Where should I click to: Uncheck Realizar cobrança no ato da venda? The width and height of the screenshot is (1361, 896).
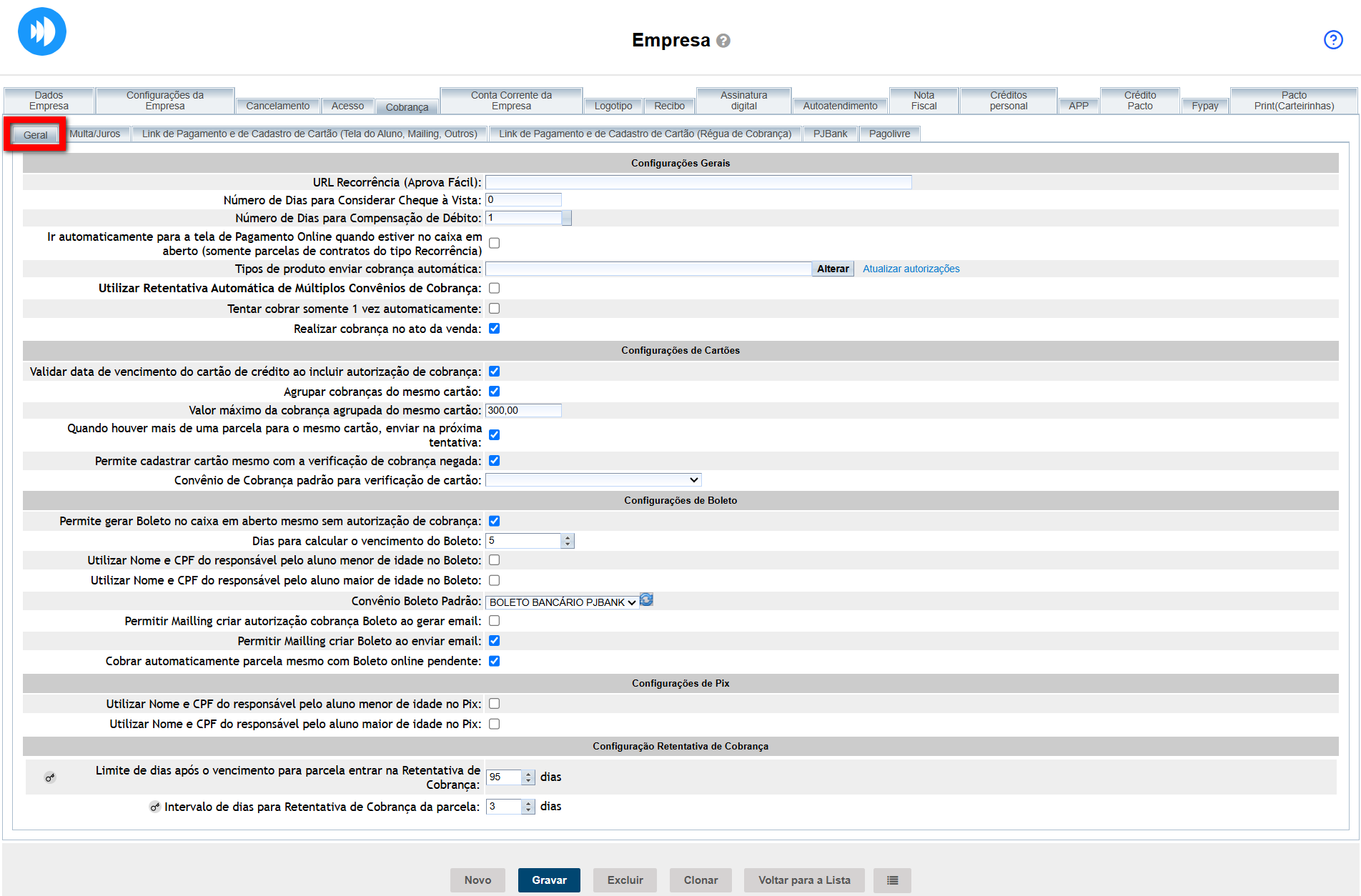(x=494, y=329)
